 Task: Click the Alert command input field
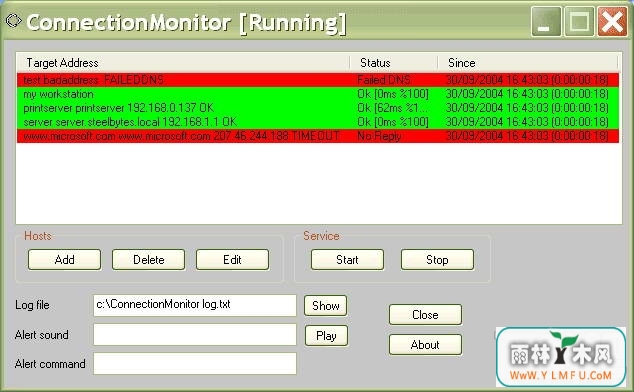pos(194,363)
